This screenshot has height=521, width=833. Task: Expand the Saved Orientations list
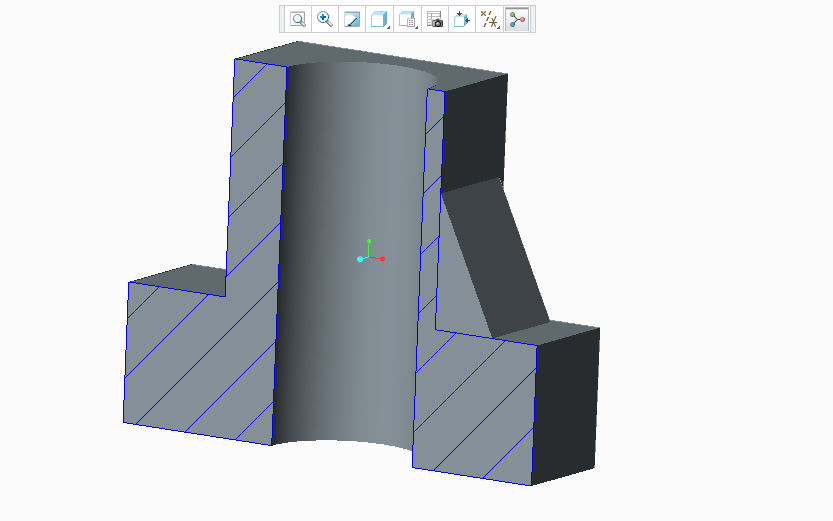point(407,19)
